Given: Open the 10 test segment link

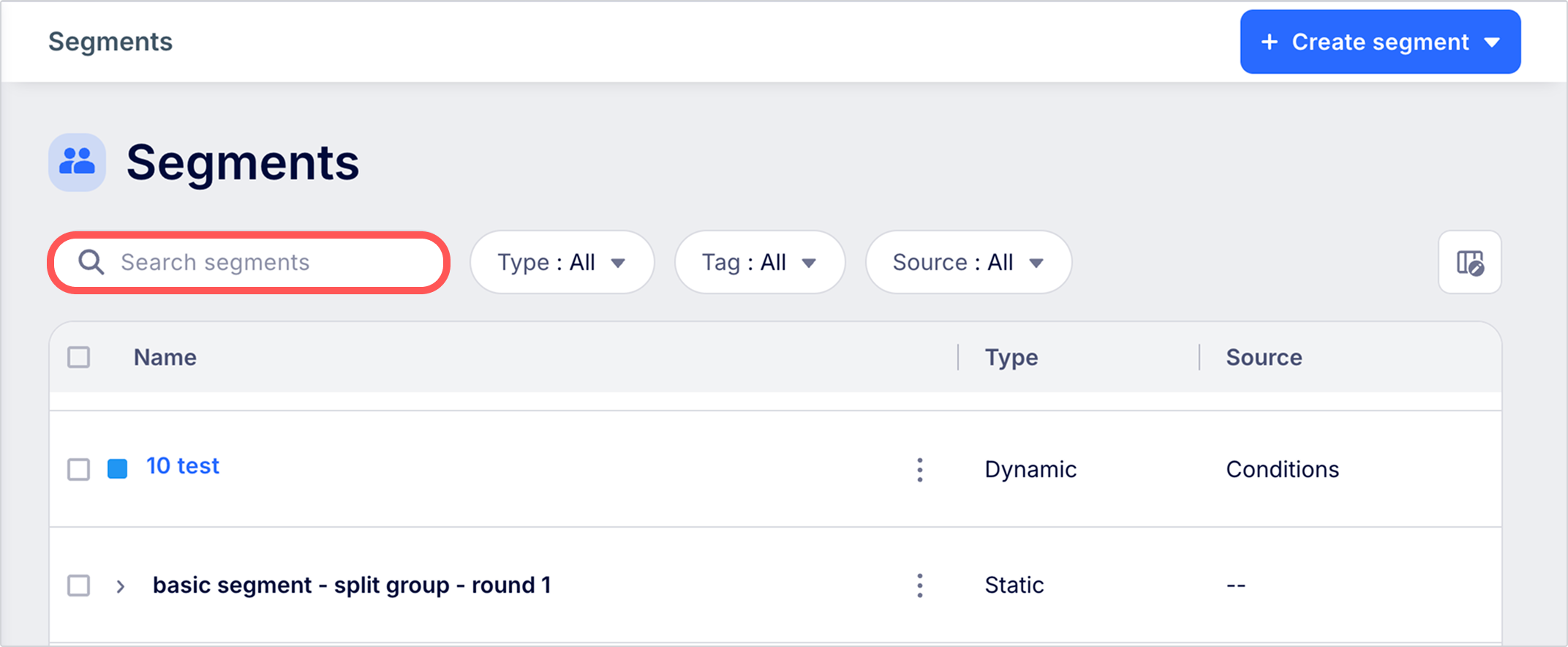Looking at the screenshot, I should point(183,466).
